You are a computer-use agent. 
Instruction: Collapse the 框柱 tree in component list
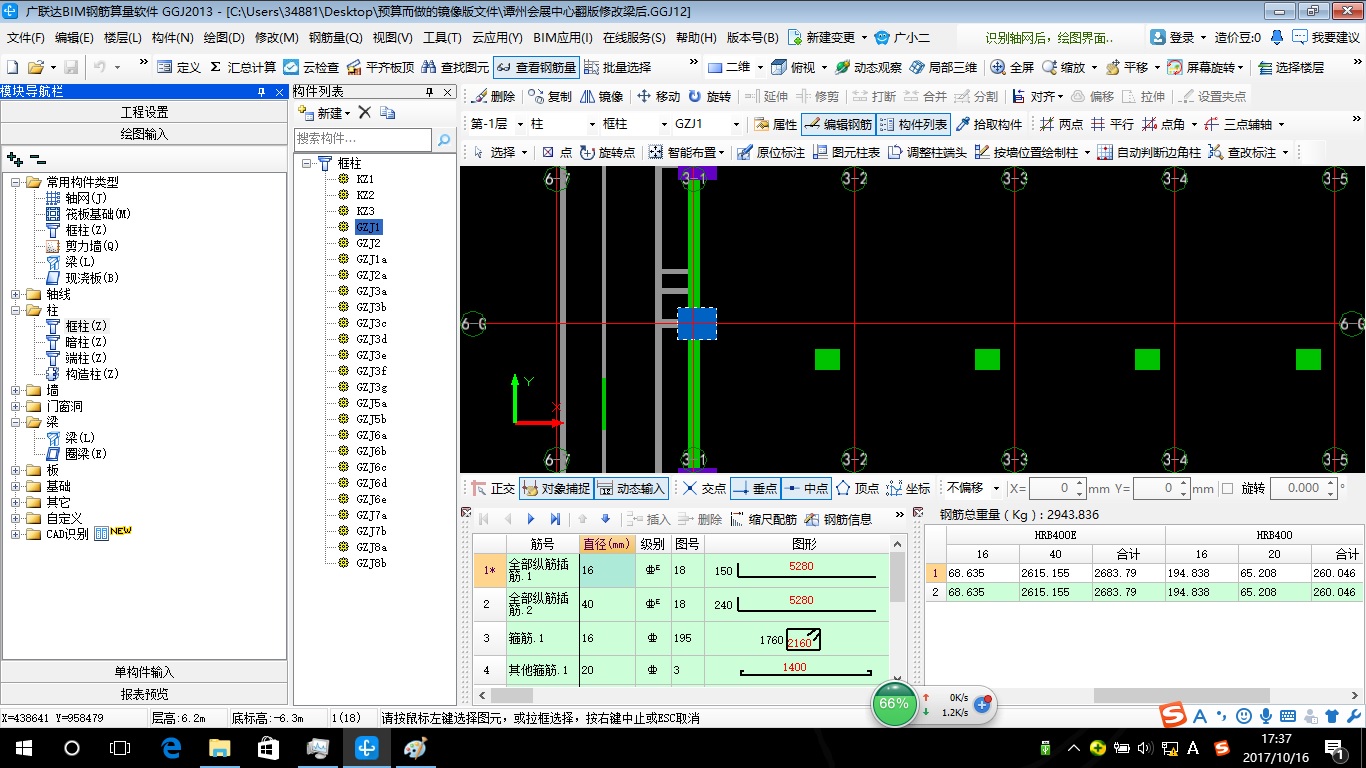point(307,163)
